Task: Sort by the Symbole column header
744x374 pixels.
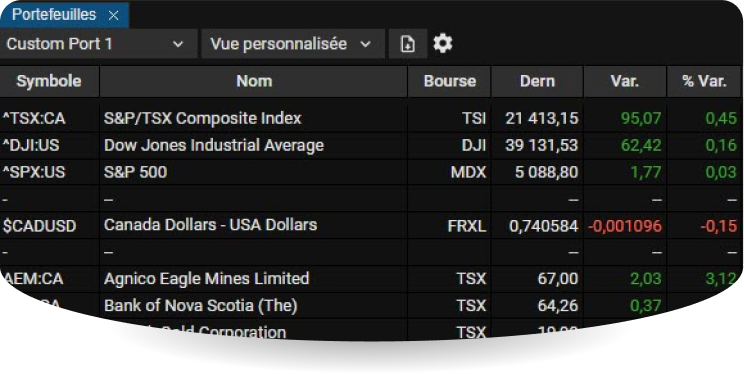Action: (x=49, y=81)
